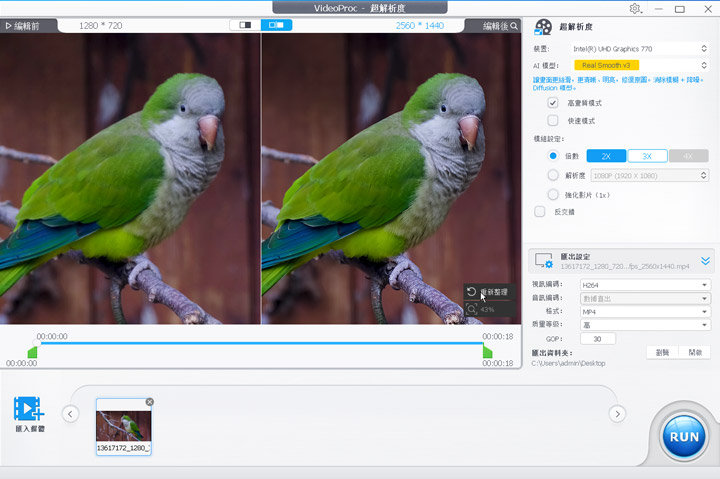Click the 開啟 open folder button

tap(695, 353)
